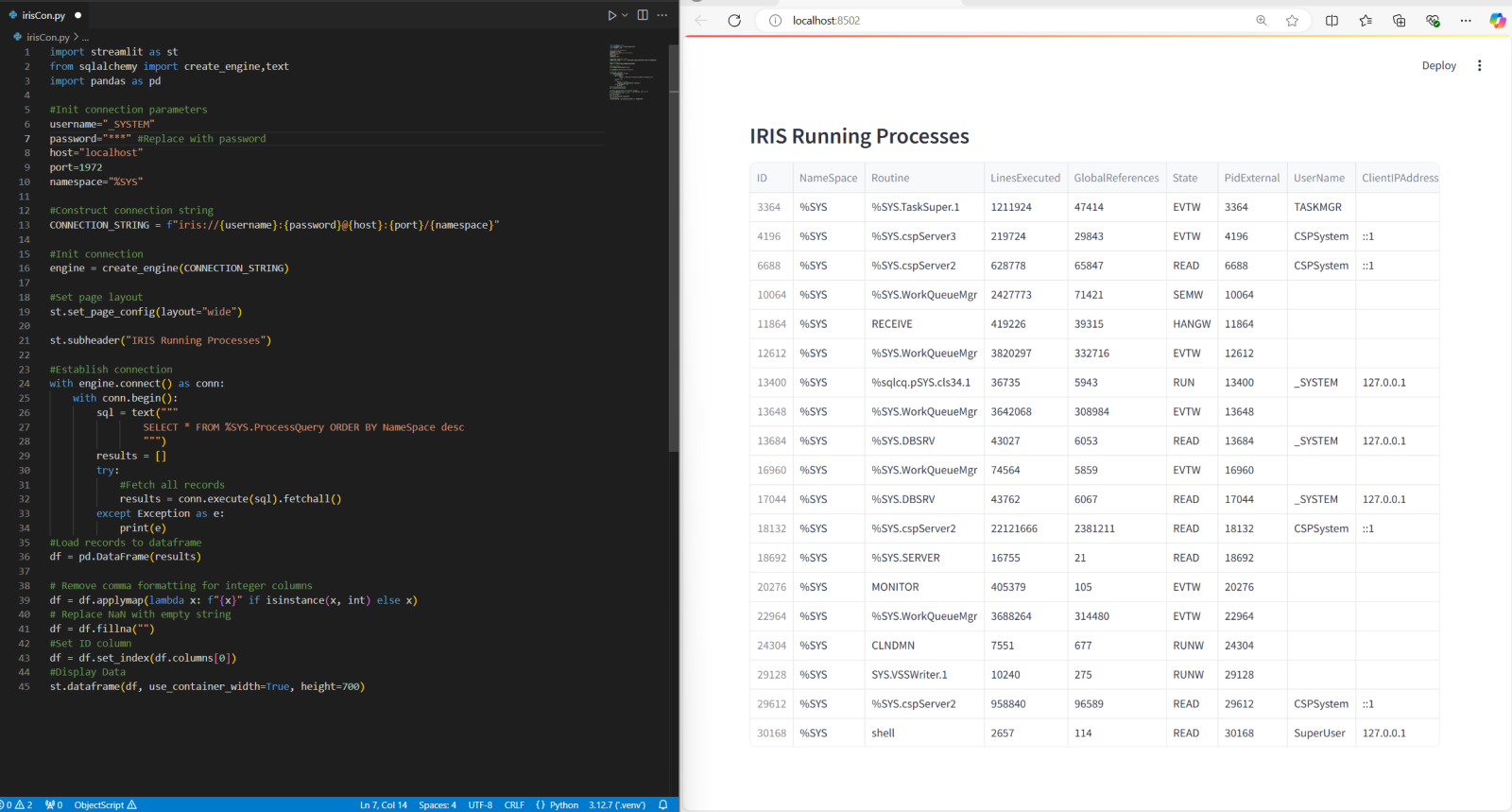Sort the table by the State column header
The height and width of the screenshot is (812, 1512).
1192,178
